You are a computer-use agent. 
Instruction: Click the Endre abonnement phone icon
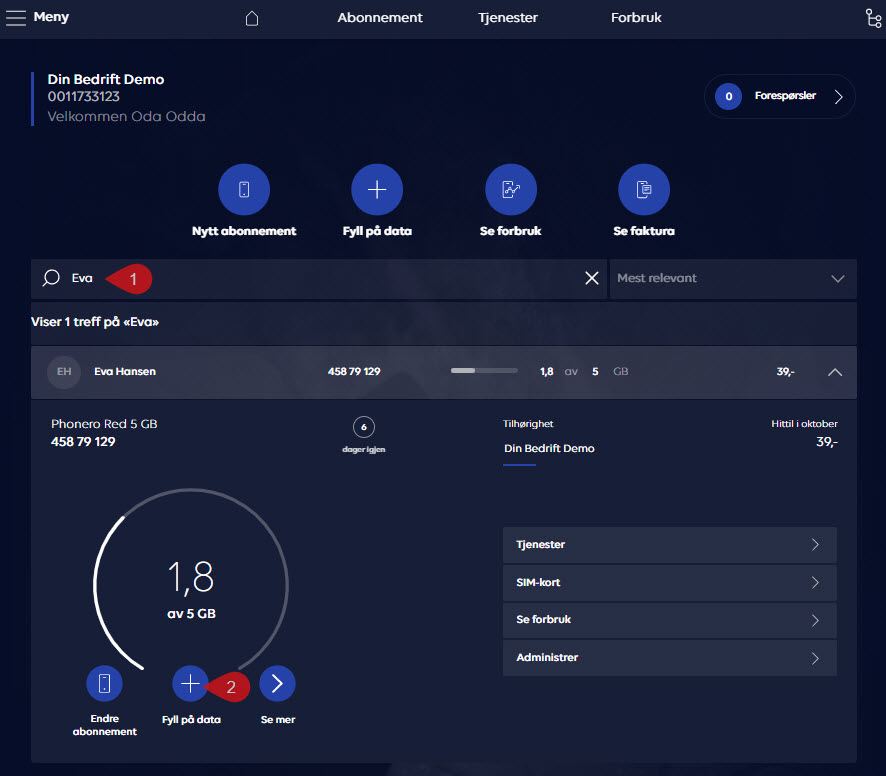point(105,683)
